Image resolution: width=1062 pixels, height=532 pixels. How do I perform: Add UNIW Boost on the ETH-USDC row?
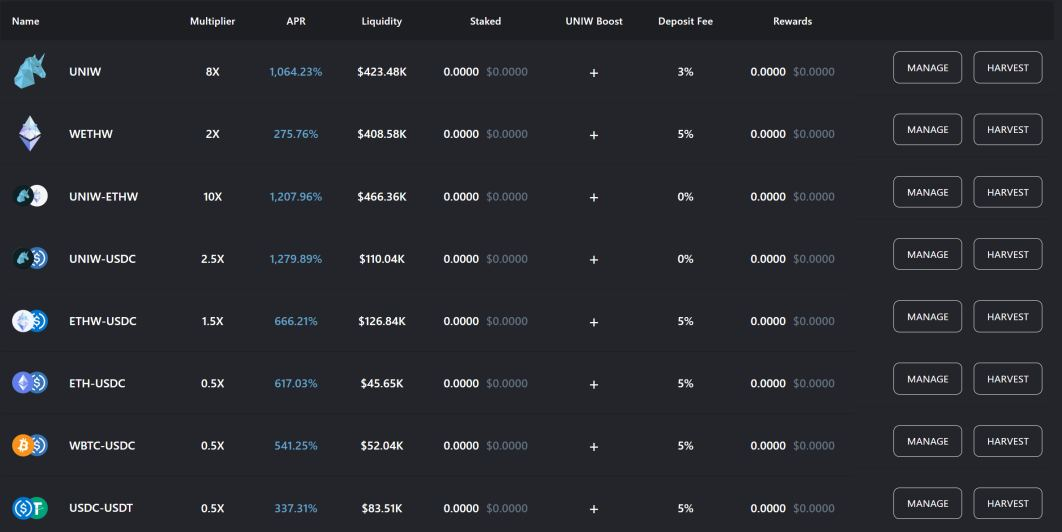click(x=594, y=384)
